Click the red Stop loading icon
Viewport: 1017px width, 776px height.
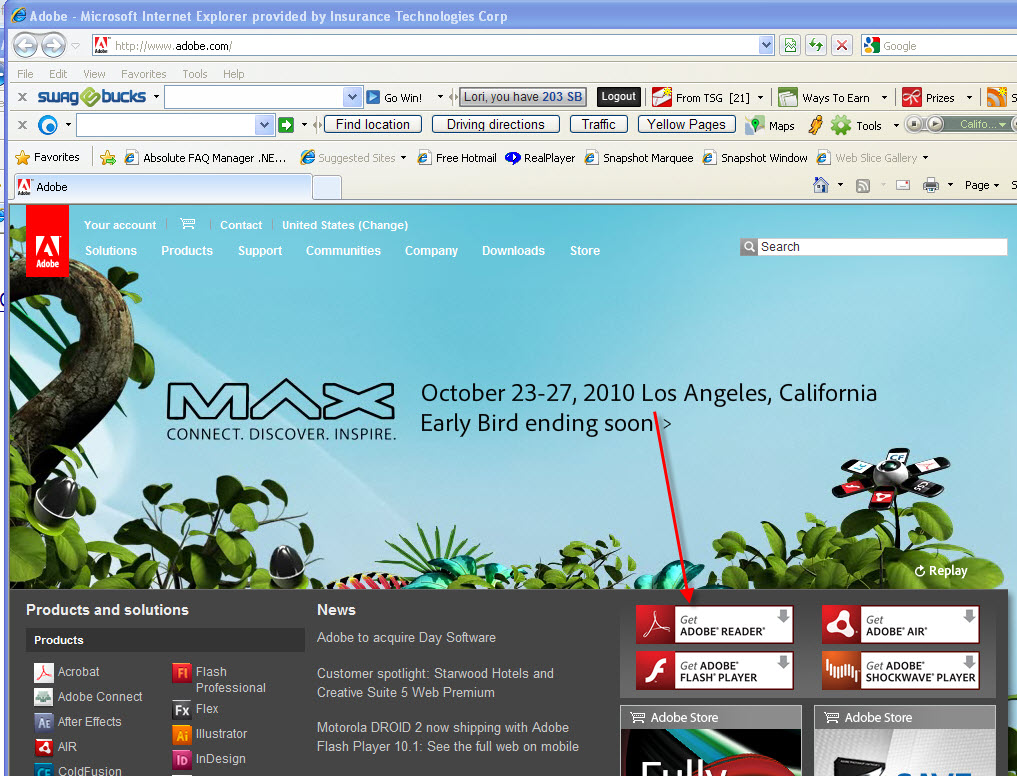click(842, 45)
